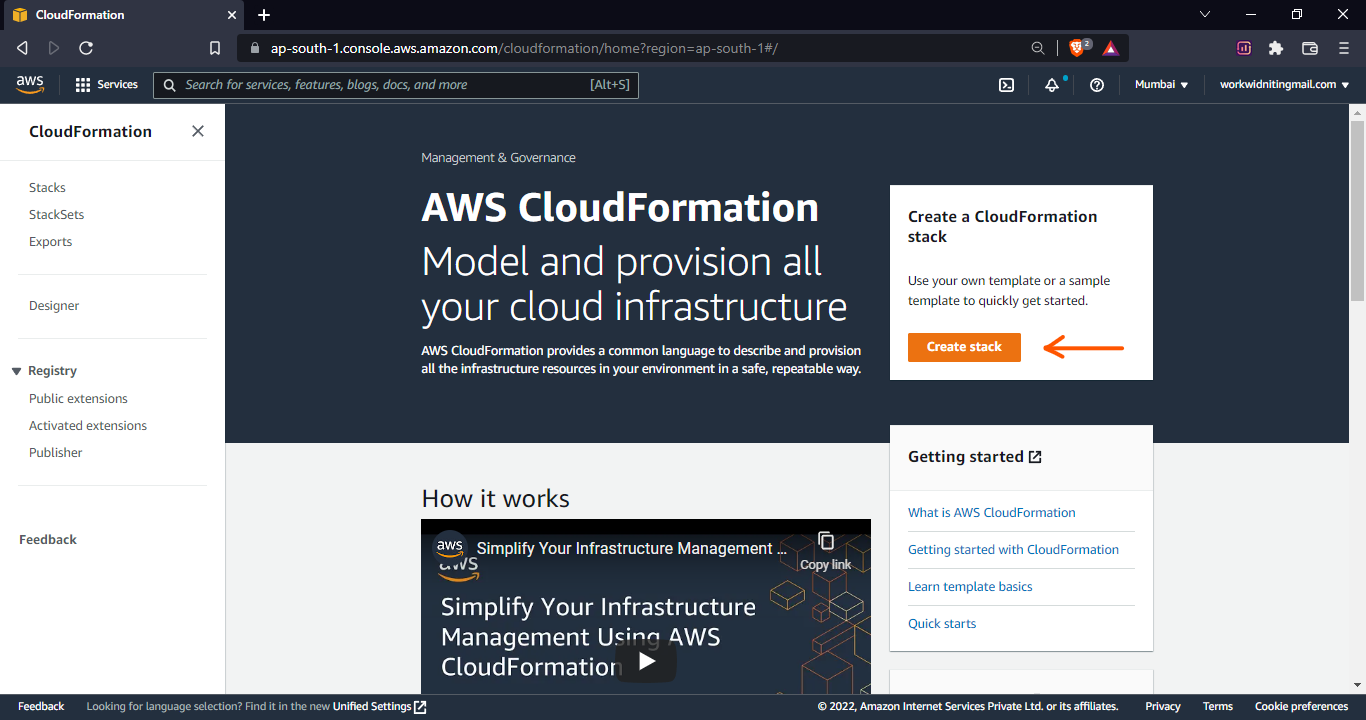Click the browser address bar URL
Viewport: 1366px width, 720px height.
tap(524, 48)
